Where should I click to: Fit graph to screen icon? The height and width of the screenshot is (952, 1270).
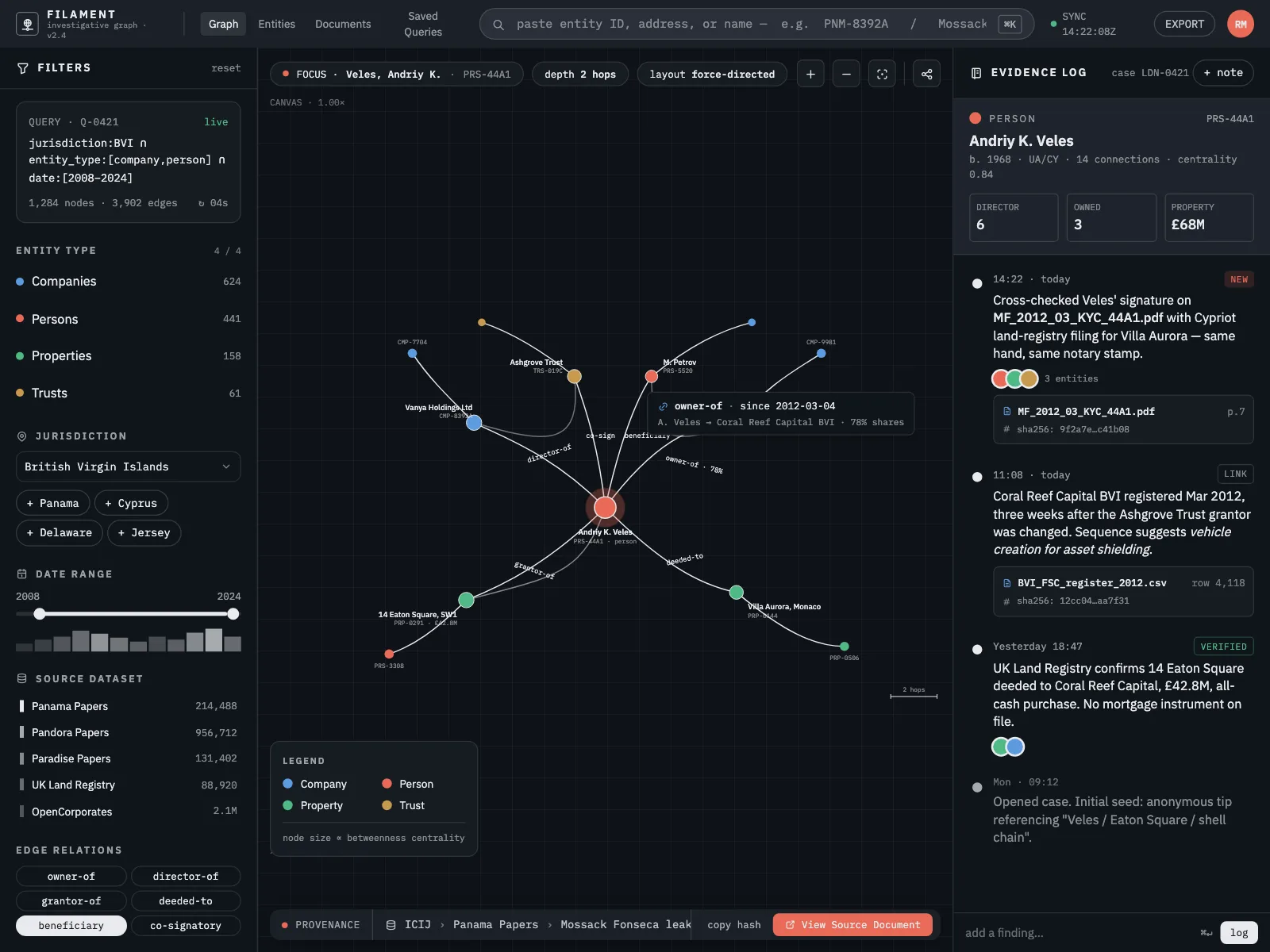[x=882, y=74]
